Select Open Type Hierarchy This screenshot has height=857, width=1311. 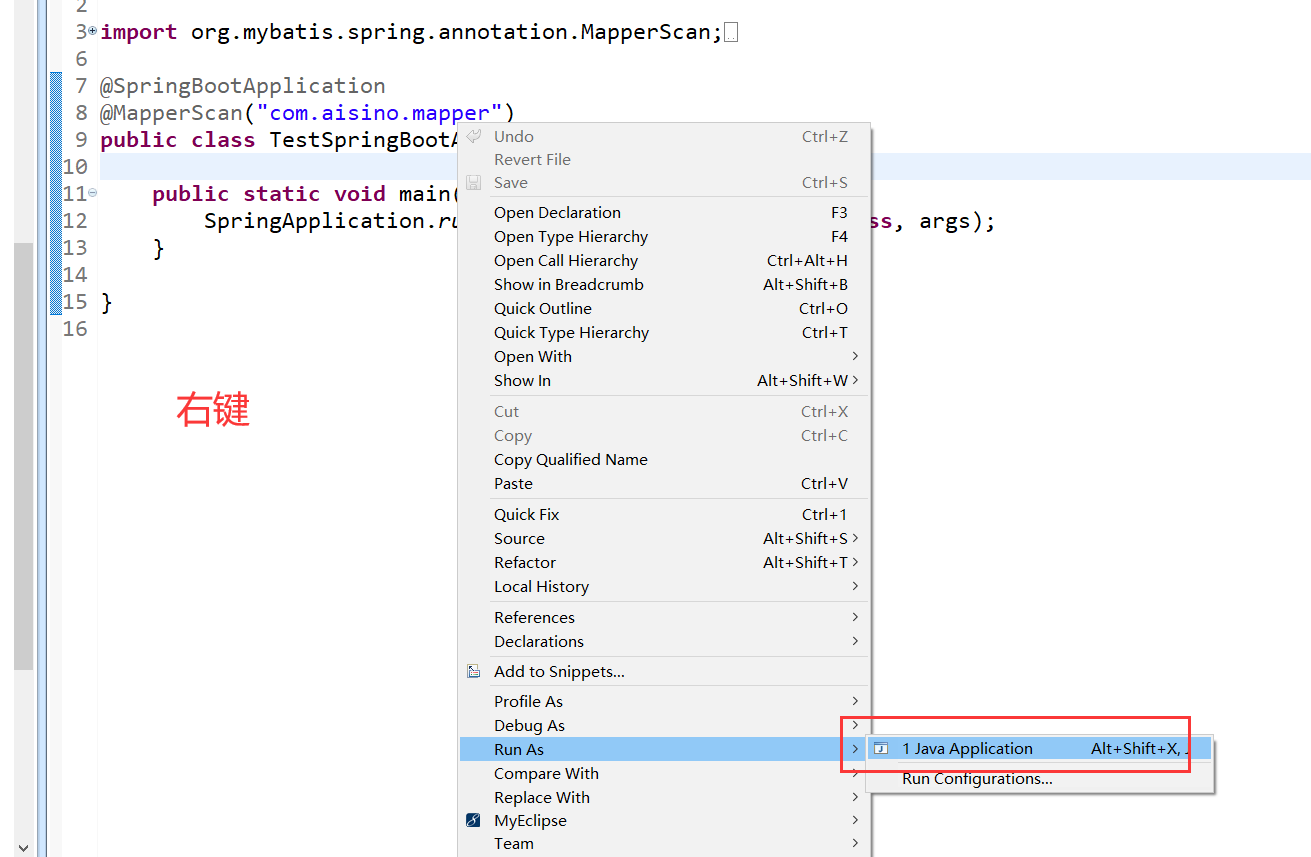(x=665, y=236)
